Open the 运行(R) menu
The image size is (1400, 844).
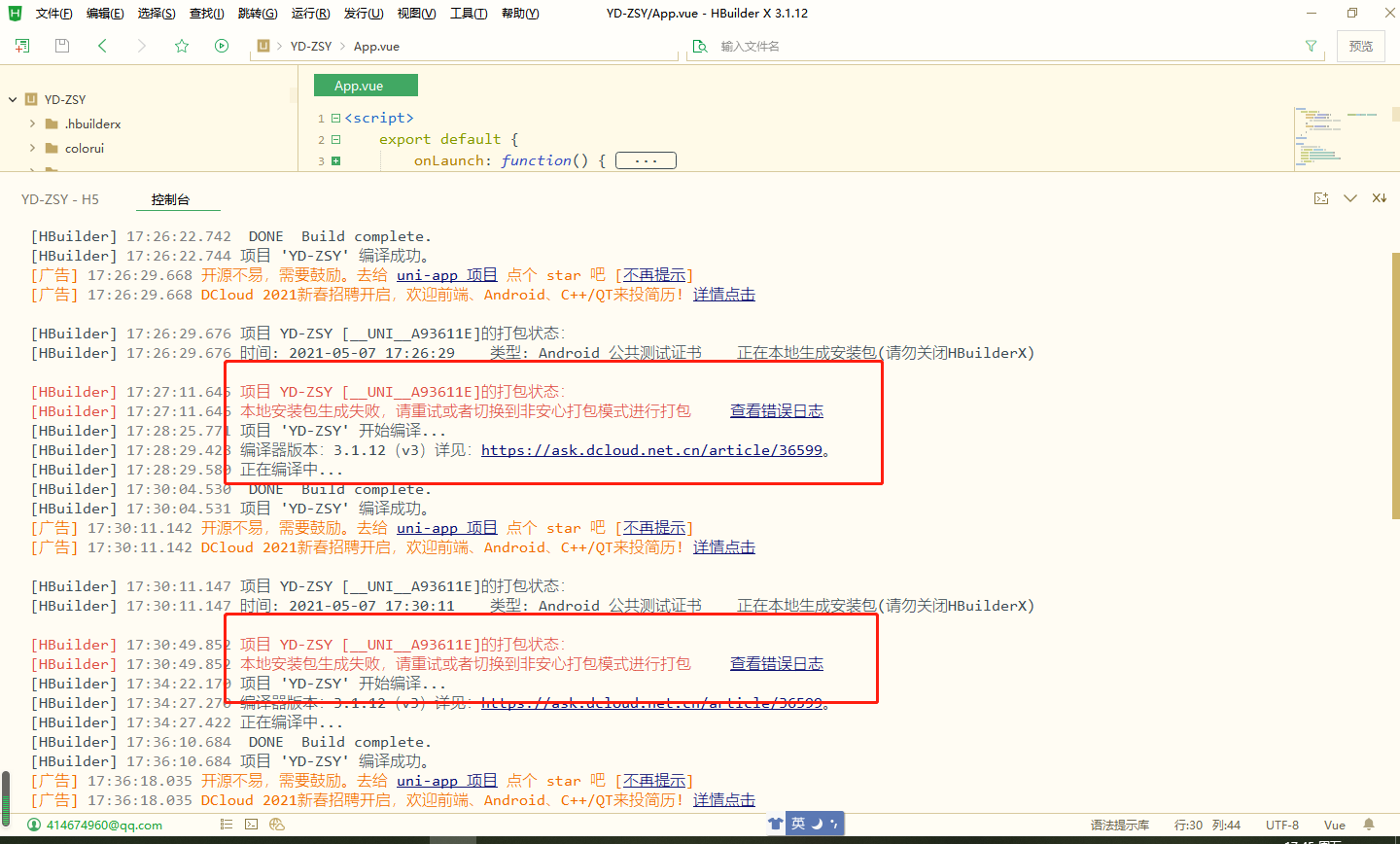(x=310, y=14)
